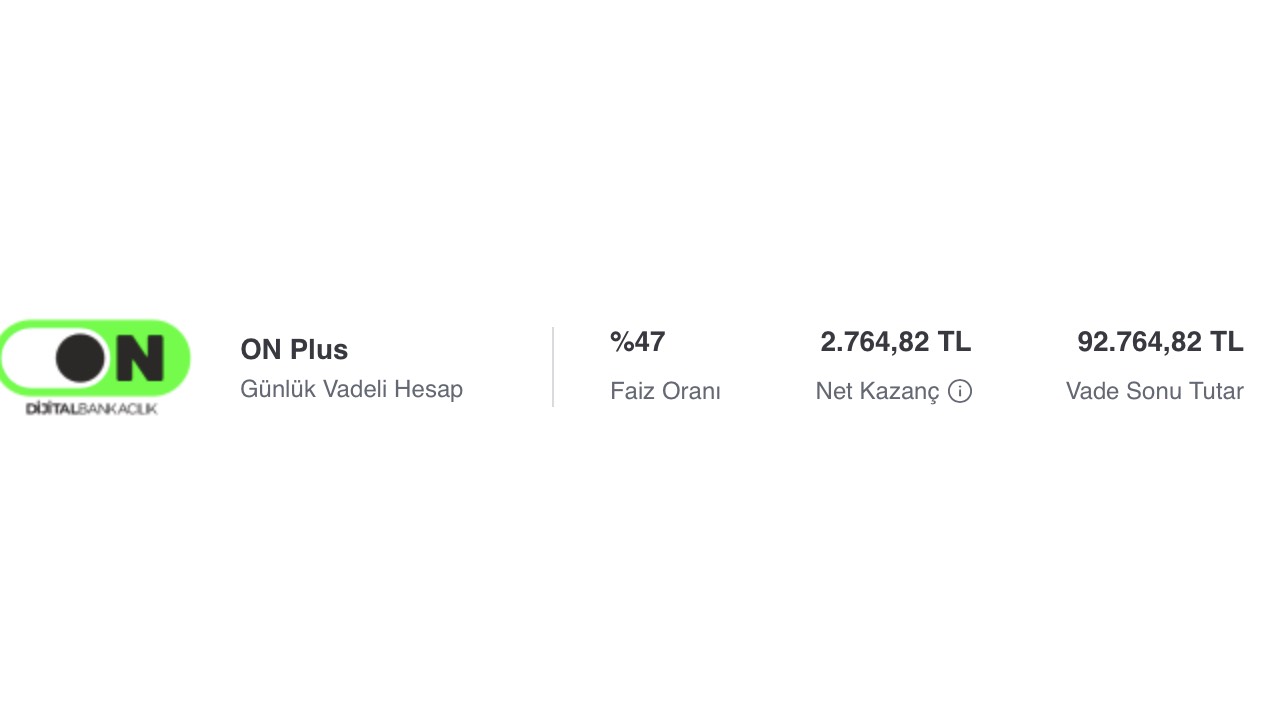The image size is (1280, 720).
Task: Click the black circle in ON logo
Action: 81,357
